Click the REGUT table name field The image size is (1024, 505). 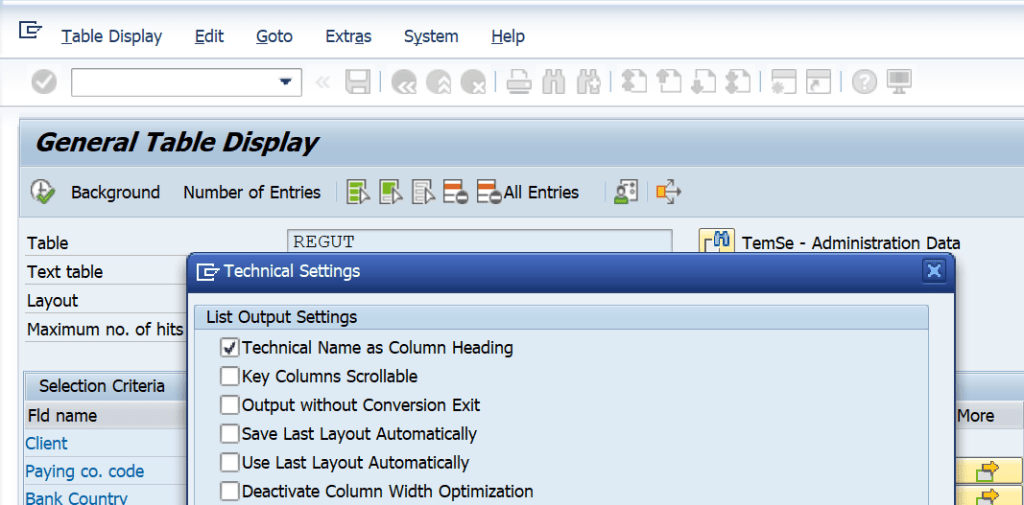479,242
